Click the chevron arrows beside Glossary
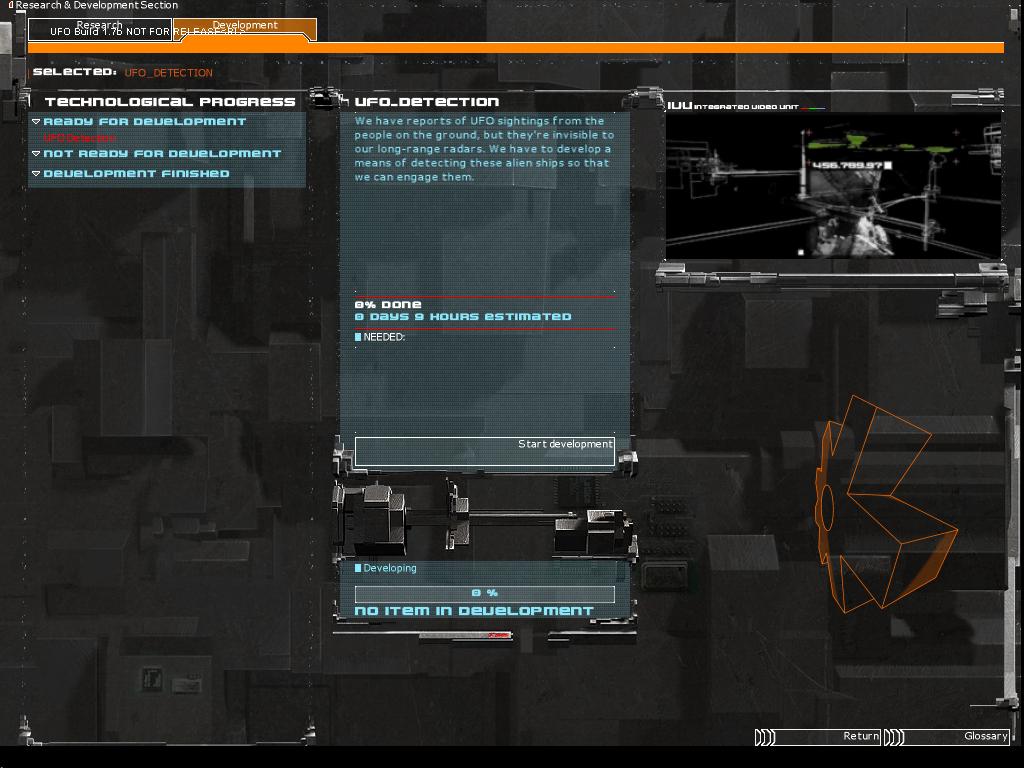The height and width of the screenshot is (768, 1024). 894,737
